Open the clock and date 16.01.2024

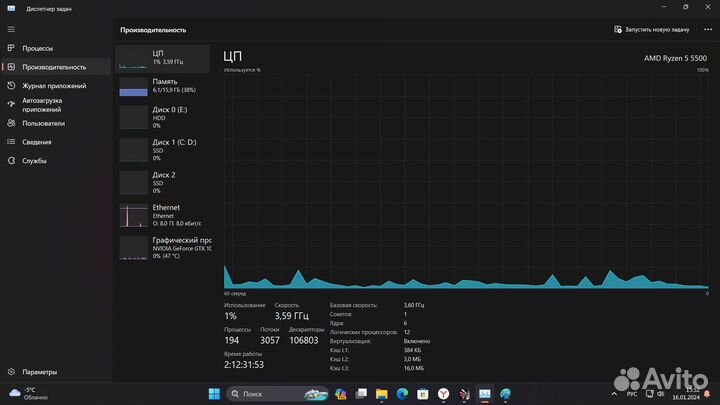686,394
